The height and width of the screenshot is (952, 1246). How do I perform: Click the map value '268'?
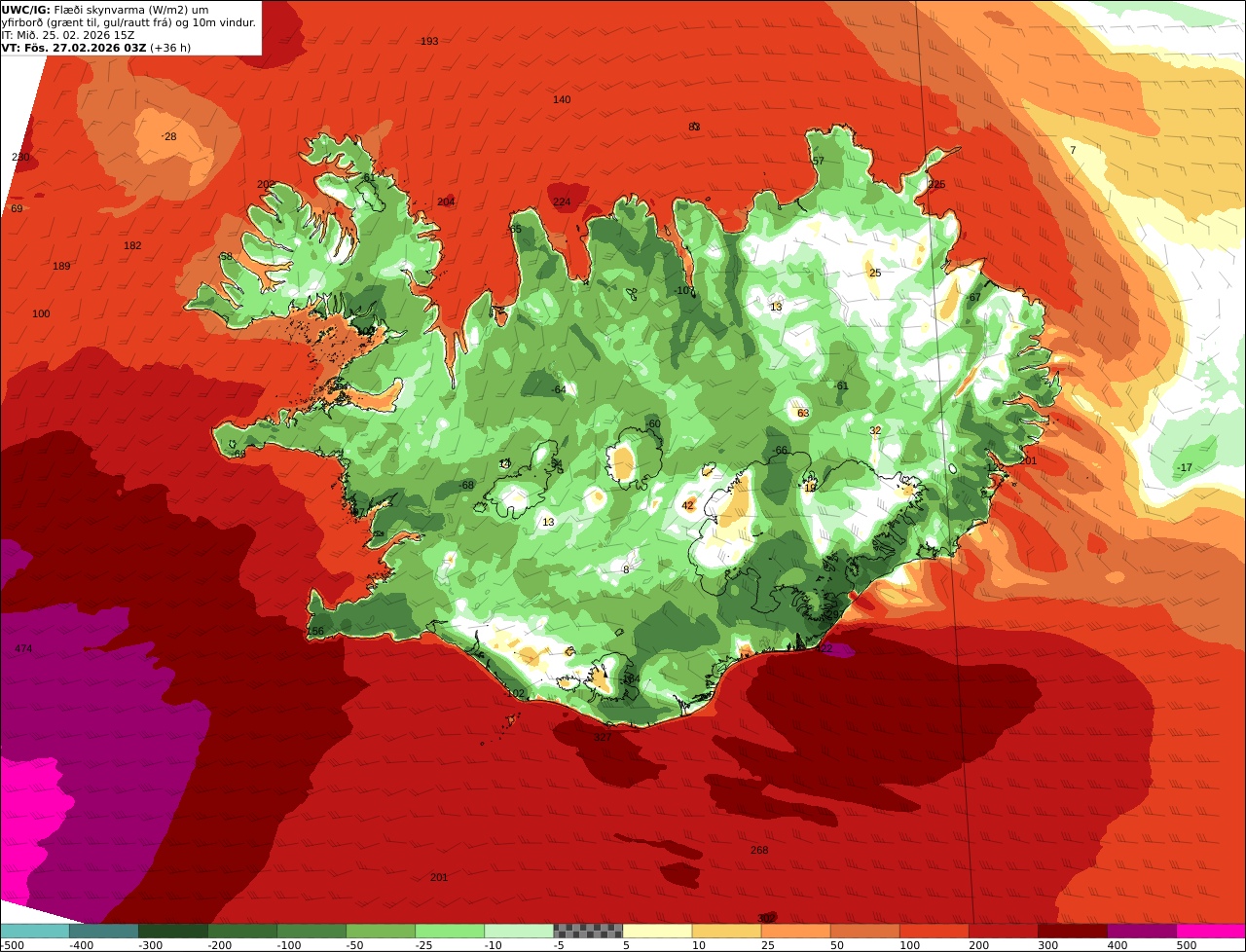pos(759,850)
